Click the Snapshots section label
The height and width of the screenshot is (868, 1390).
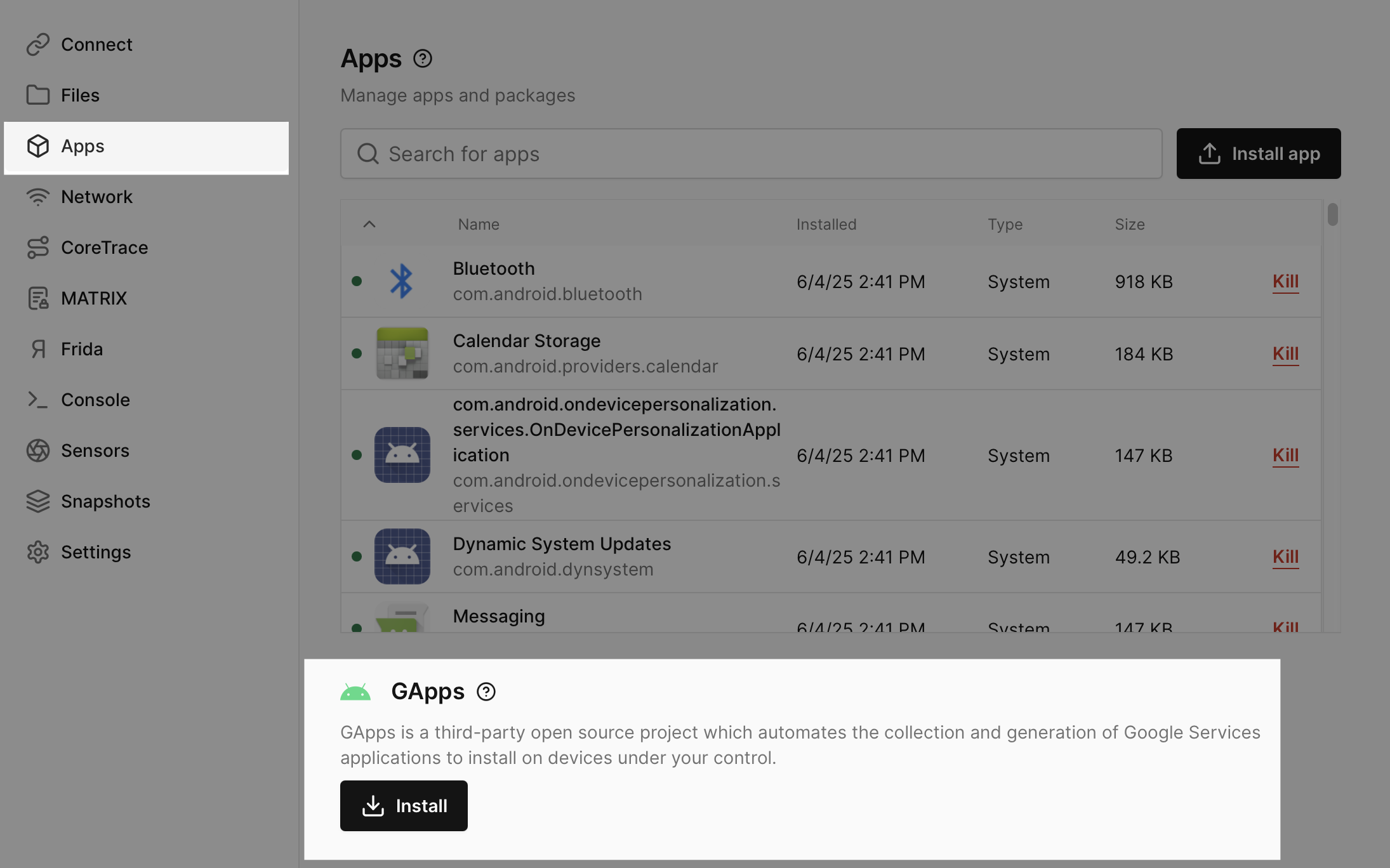105,501
